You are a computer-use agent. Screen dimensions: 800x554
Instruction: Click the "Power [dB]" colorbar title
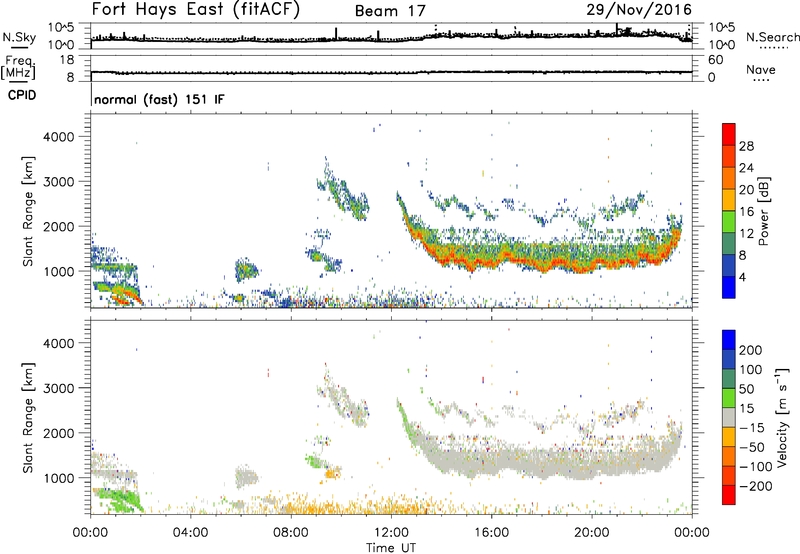764,211
